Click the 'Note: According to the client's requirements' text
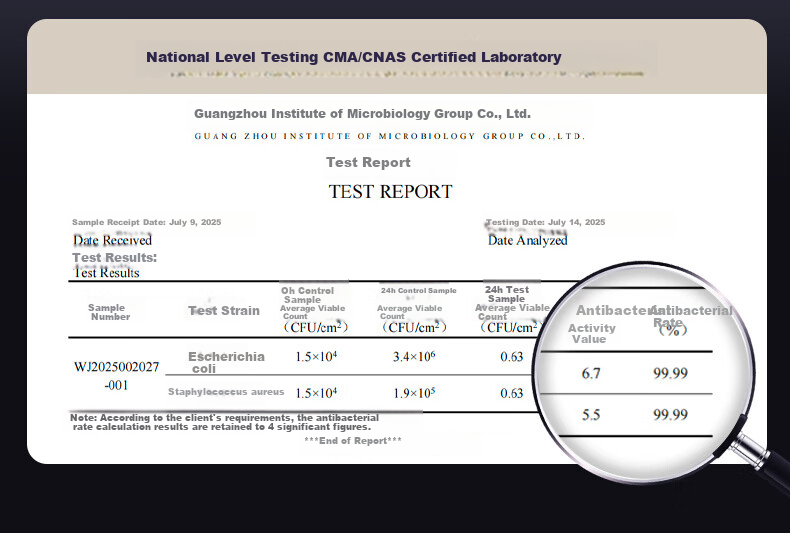The width and height of the screenshot is (790, 533). (224, 422)
